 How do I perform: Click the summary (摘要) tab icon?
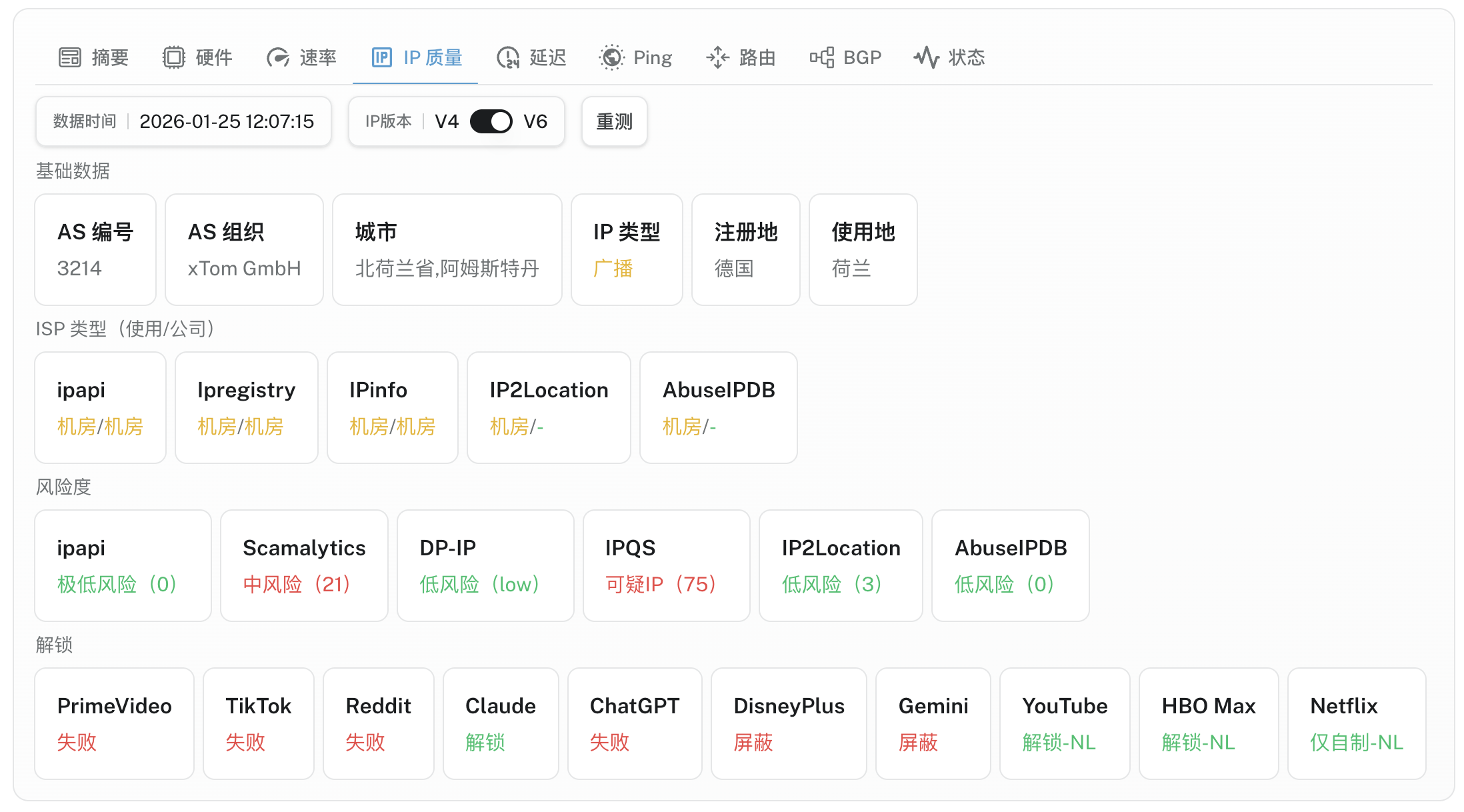(x=69, y=57)
